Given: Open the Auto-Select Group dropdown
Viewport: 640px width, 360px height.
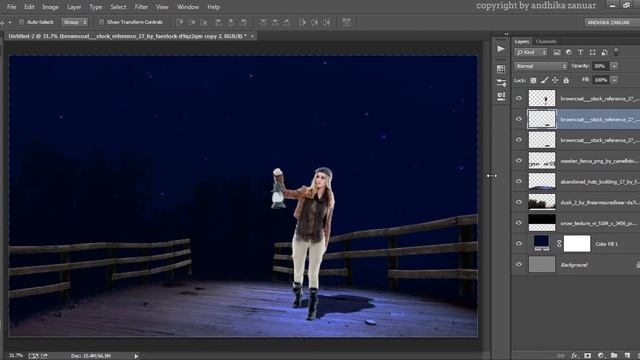Looking at the screenshot, I should click(75, 22).
